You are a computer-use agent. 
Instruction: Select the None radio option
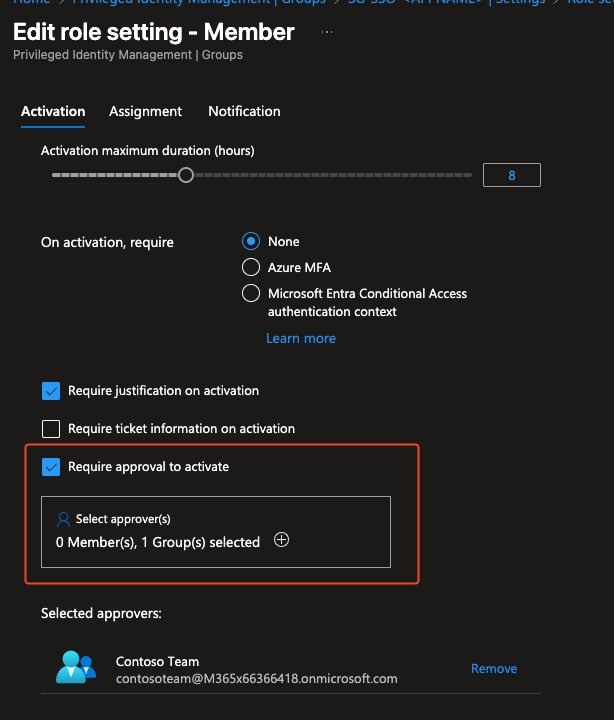251,241
